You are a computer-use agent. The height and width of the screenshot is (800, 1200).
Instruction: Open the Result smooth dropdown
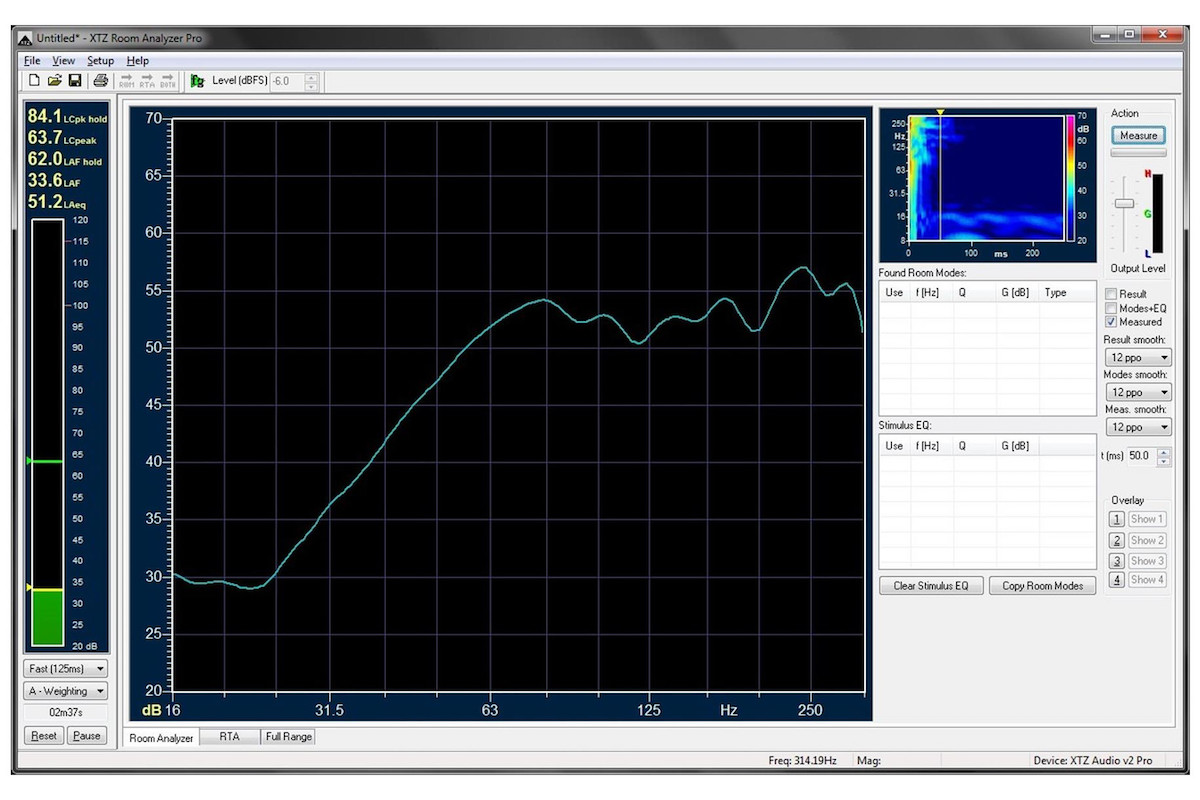coord(1137,357)
